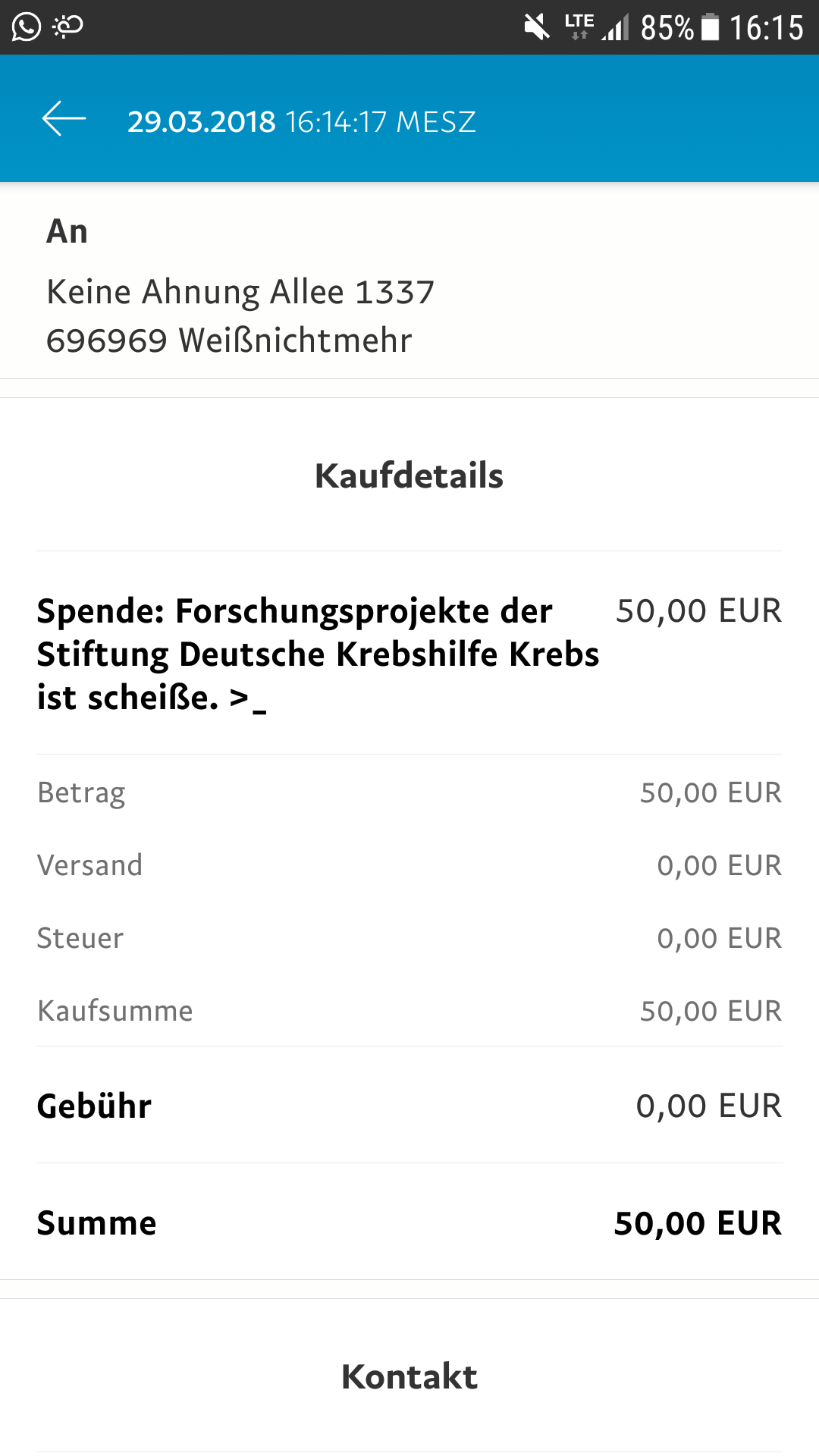Image resolution: width=819 pixels, height=1456 pixels.
Task: Tap the battery icon in status bar
Action: 711,27
